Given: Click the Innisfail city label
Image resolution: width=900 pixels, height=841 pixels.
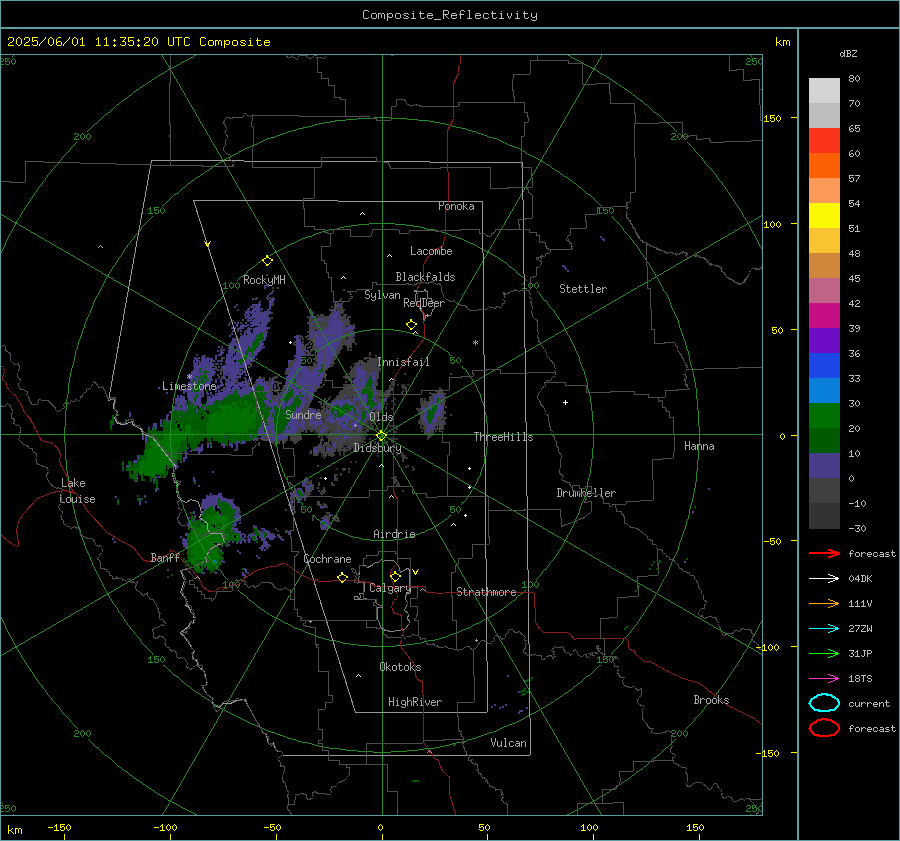Looking at the screenshot, I should click(403, 362).
